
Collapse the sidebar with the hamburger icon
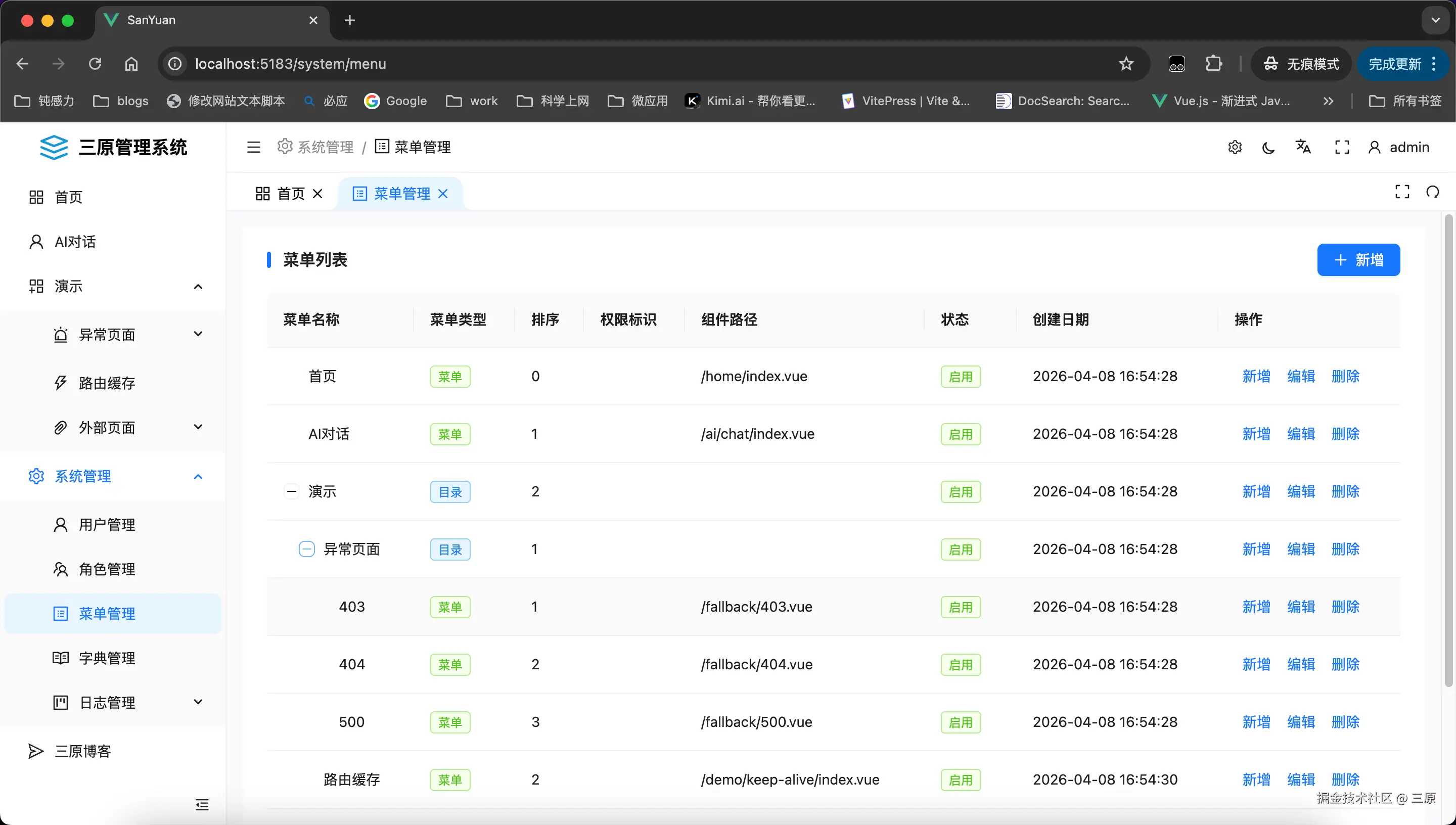[x=253, y=147]
